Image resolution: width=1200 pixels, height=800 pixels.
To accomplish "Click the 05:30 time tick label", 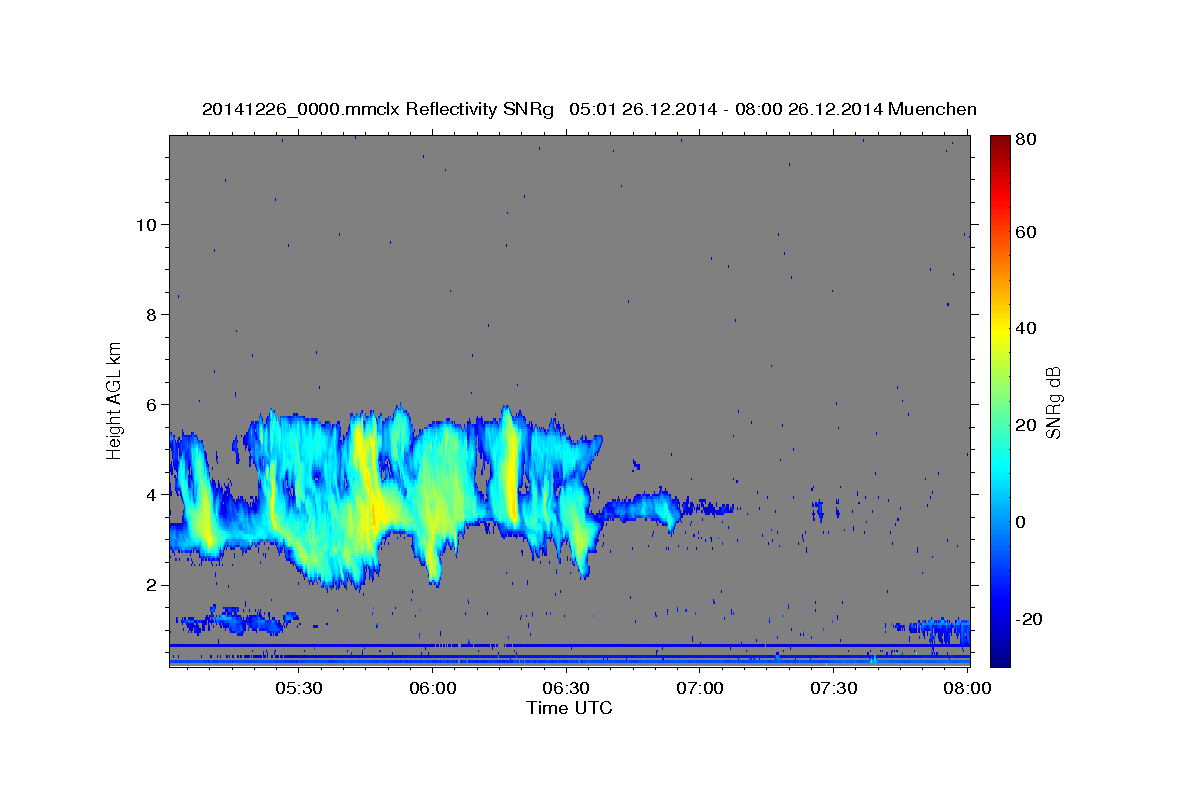I will 298,689.
